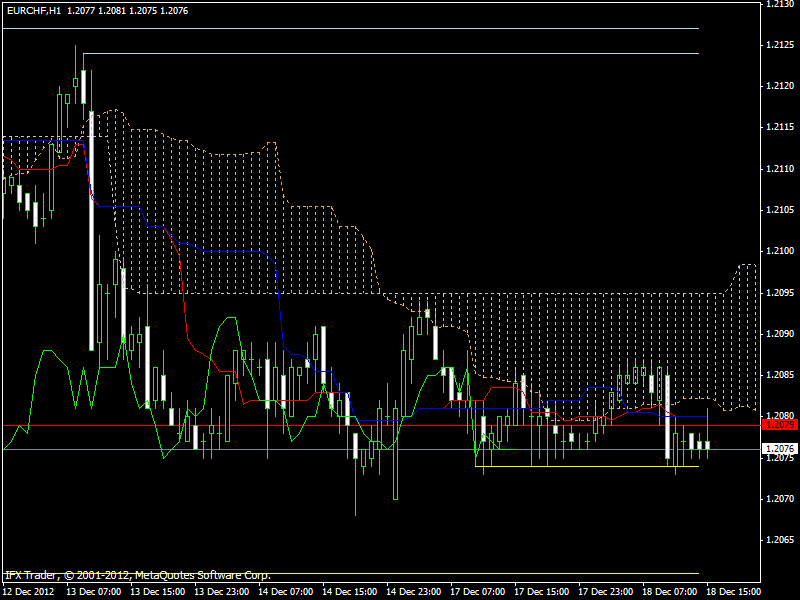Click the 12 Dec 2012 date label

point(29,592)
